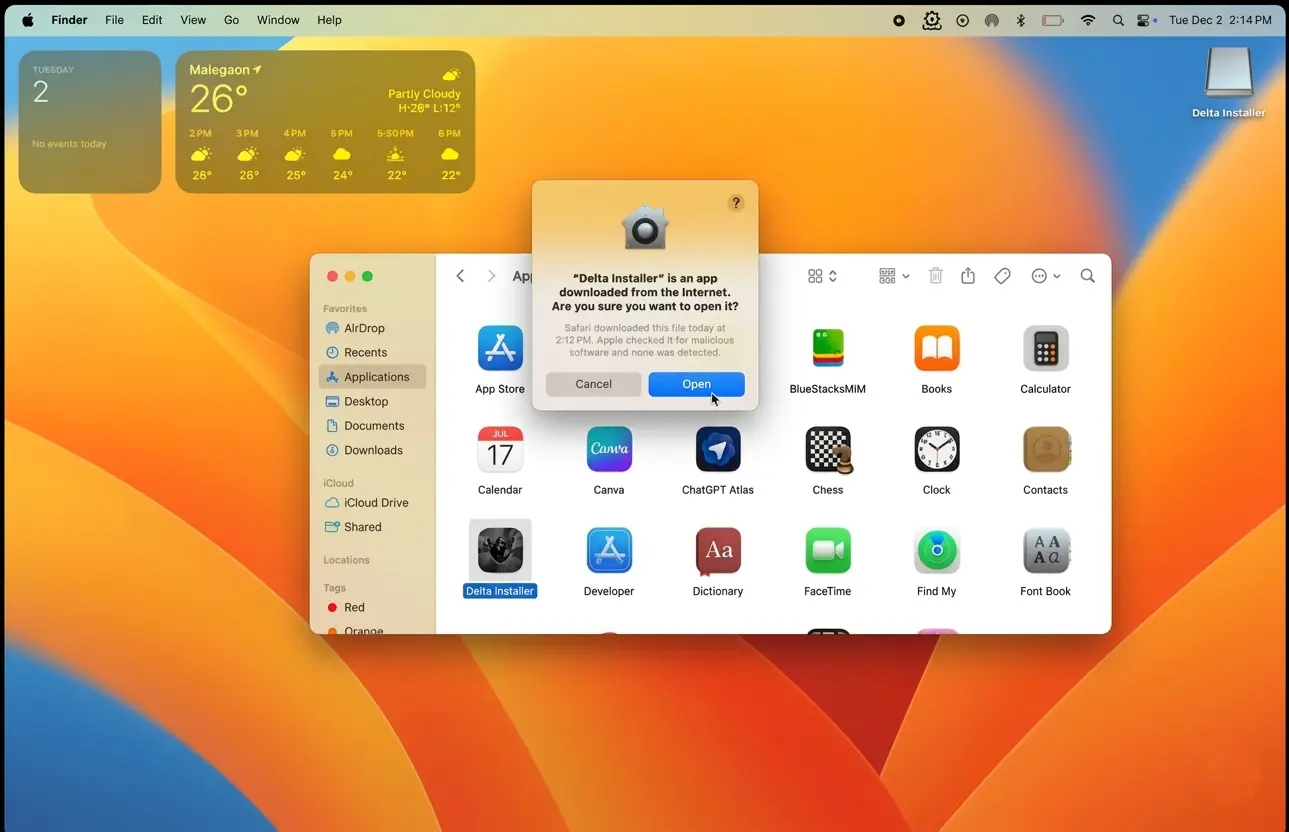Select the Font Book app icon
1289x832 pixels.
[x=1046, y=551]
